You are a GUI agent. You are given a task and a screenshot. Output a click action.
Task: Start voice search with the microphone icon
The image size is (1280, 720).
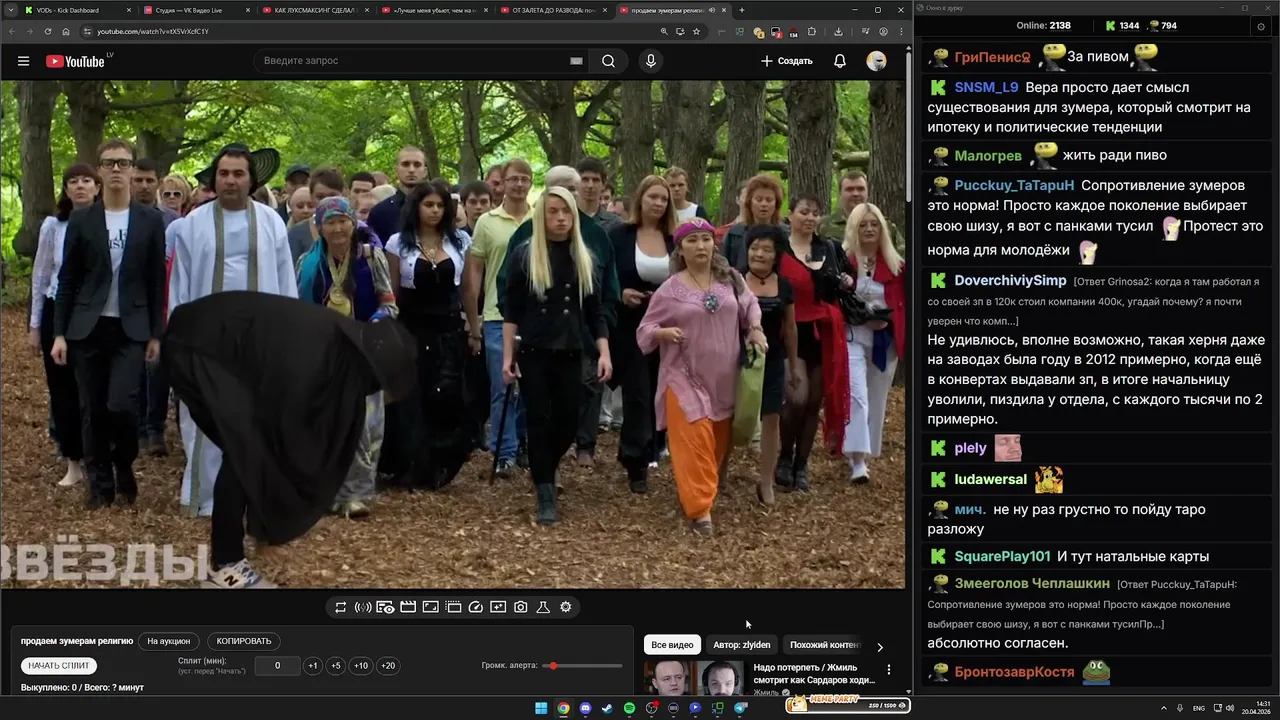pos(651,61)
